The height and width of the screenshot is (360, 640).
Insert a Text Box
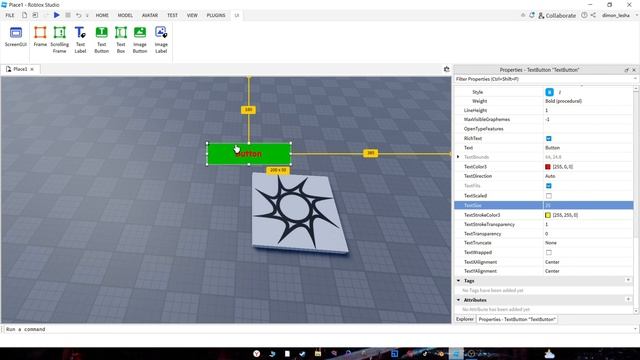[x=121, y=40]
